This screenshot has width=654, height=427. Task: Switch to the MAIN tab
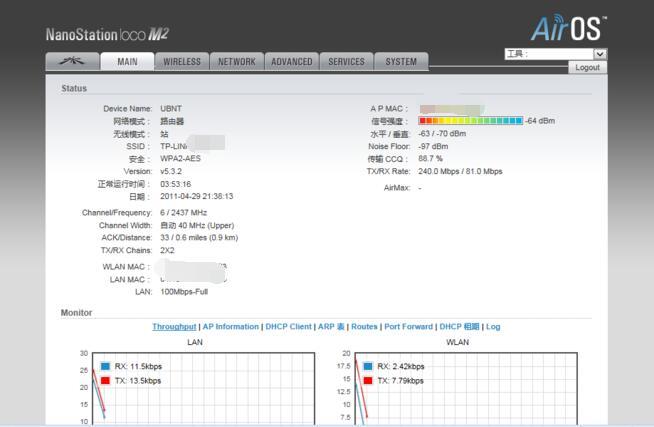pyautogui.click(x=127, y=62)
